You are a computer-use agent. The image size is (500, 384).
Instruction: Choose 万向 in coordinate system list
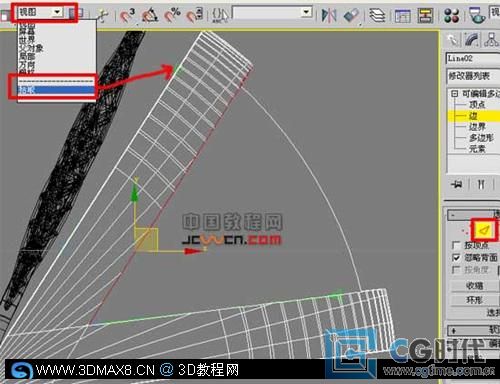tap(27, 64)
